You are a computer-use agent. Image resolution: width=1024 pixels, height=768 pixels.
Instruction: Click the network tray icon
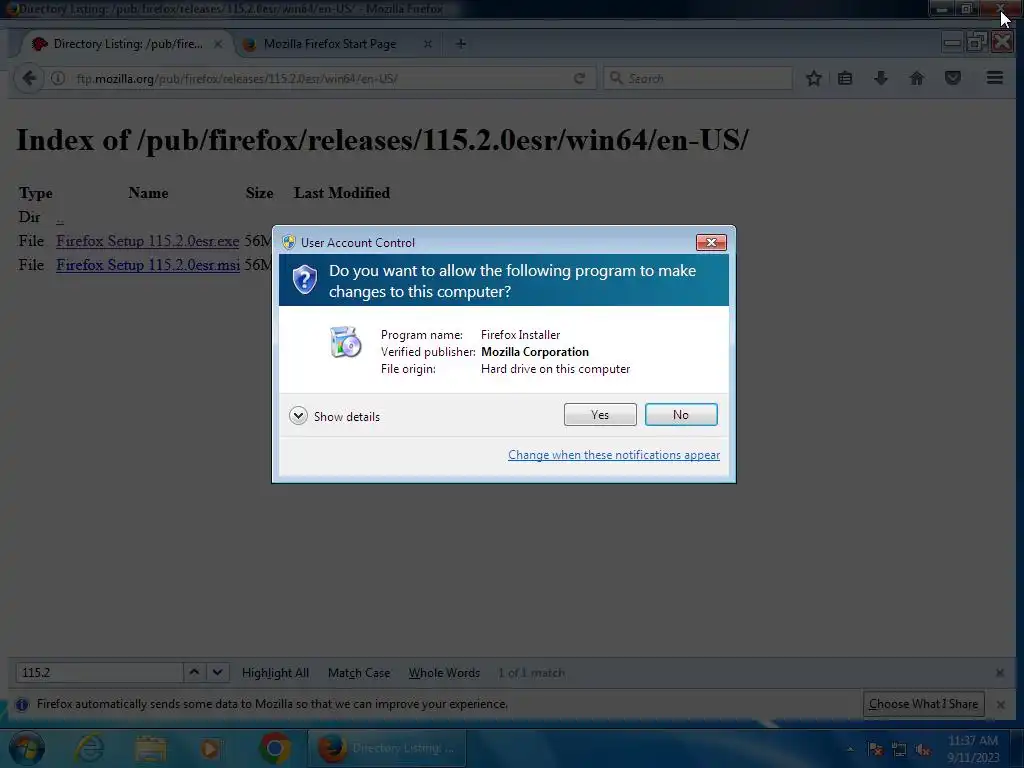[x=899, y=750]
